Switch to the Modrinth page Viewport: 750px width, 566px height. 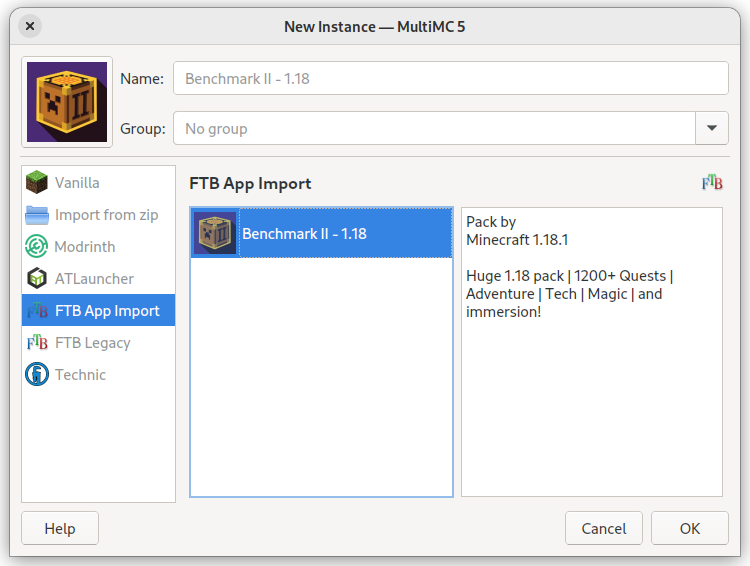click(x=99, y=246)
